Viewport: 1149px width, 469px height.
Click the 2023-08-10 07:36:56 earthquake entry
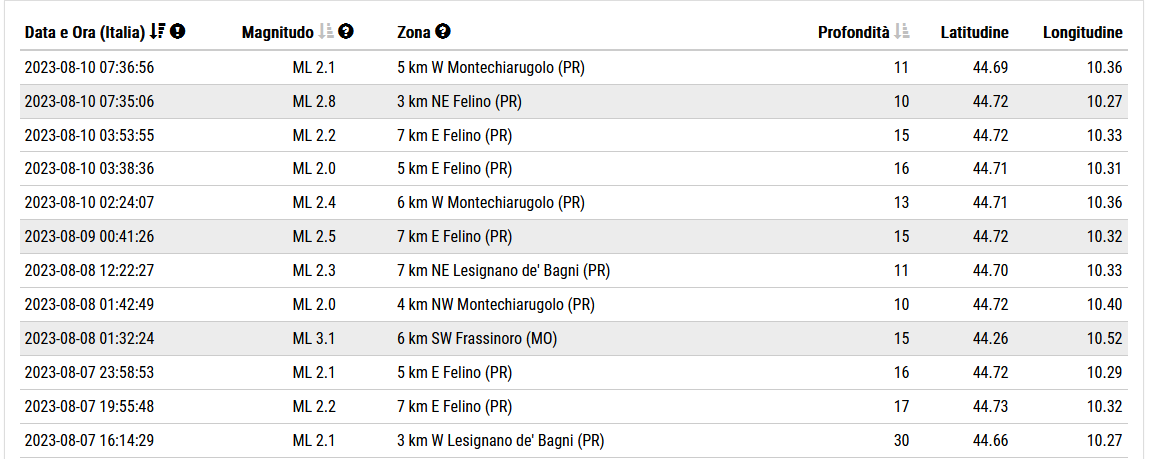pos(89,68)
